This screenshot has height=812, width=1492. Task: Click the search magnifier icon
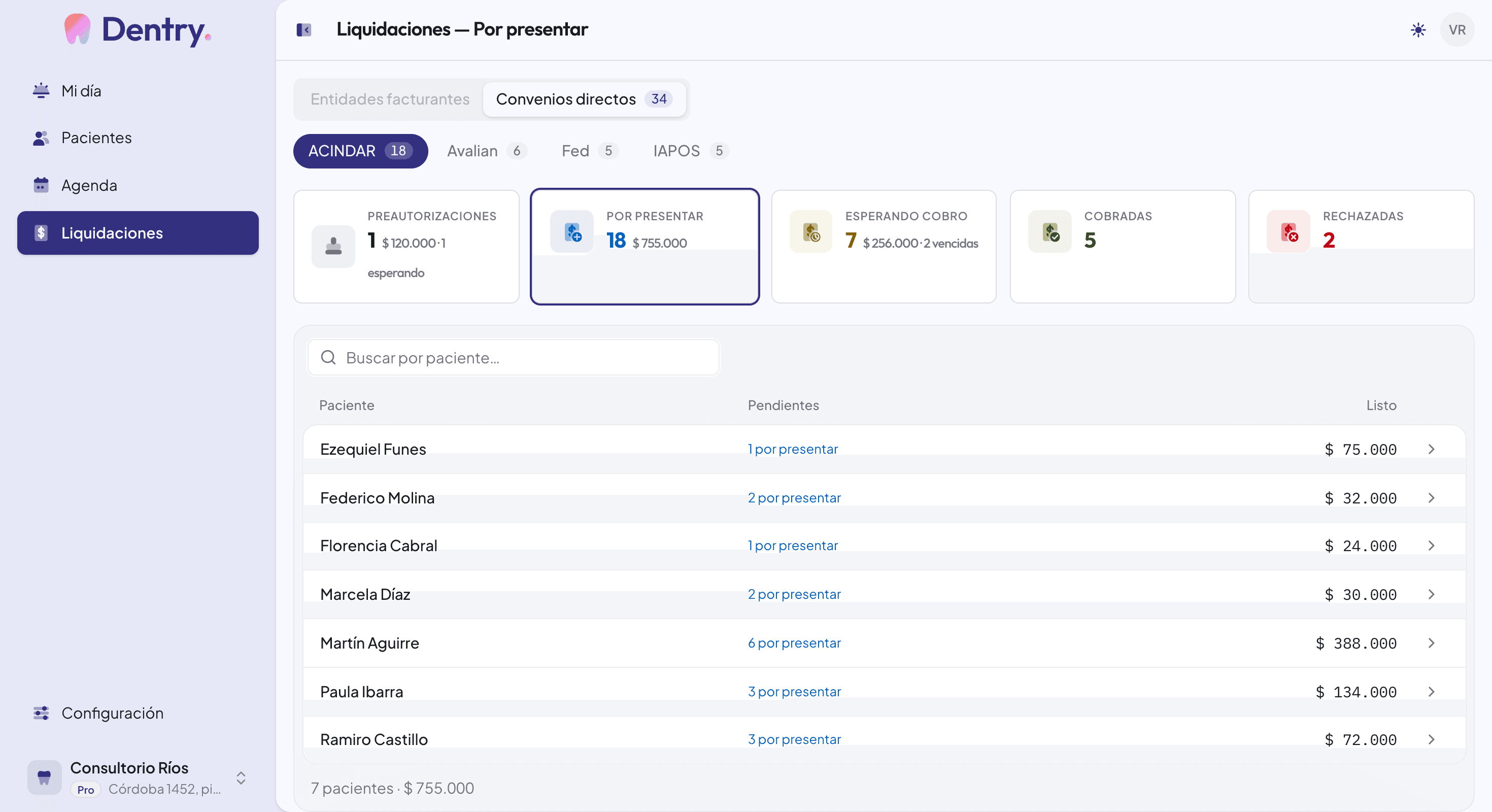click(x=328, y=357)
